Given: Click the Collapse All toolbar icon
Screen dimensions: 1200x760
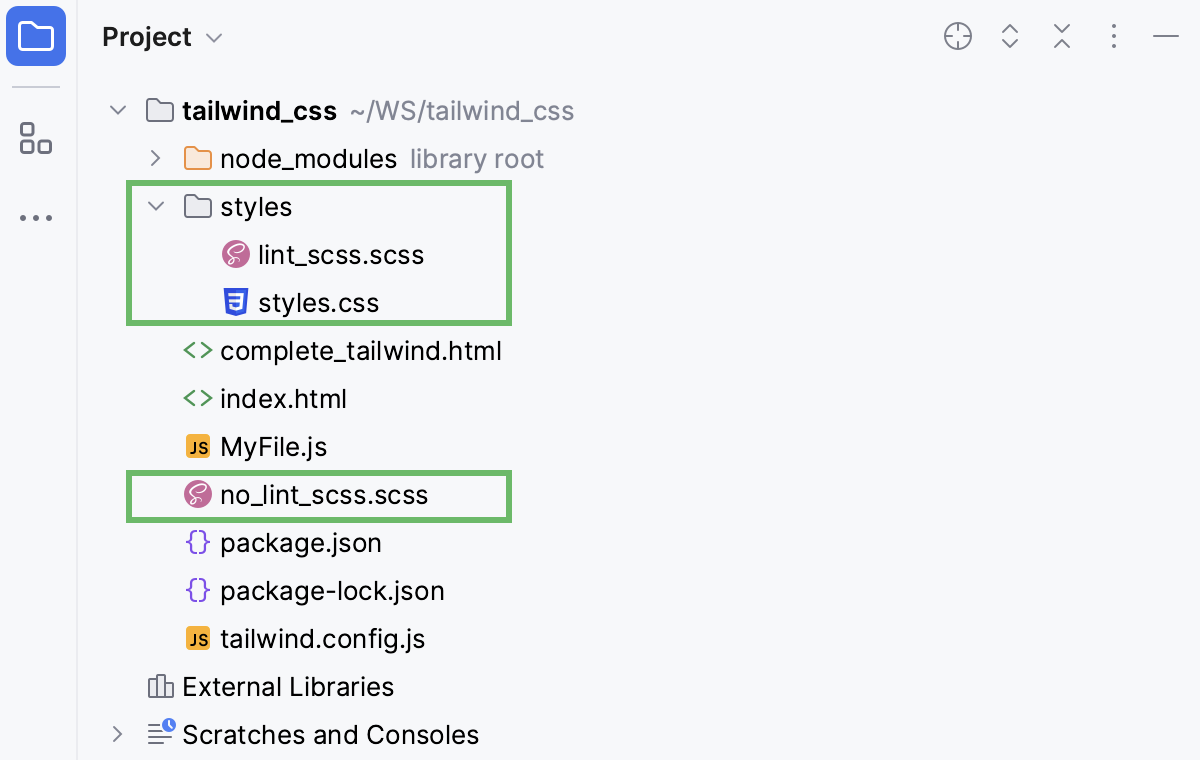Looking at the screenshot, I should (1062, 36).
